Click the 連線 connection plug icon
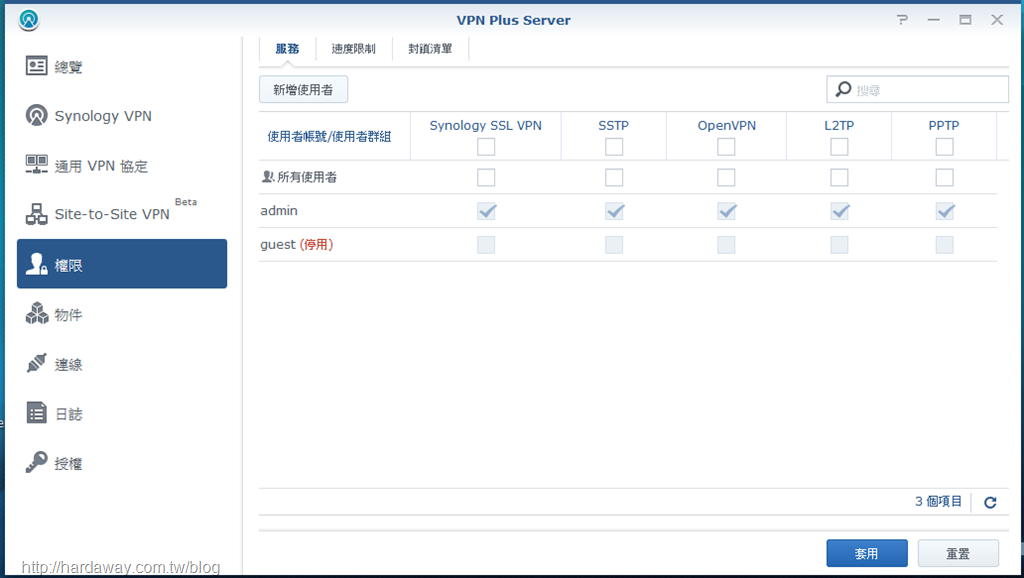Screen dimensions: 1024x578 (37, 363)
